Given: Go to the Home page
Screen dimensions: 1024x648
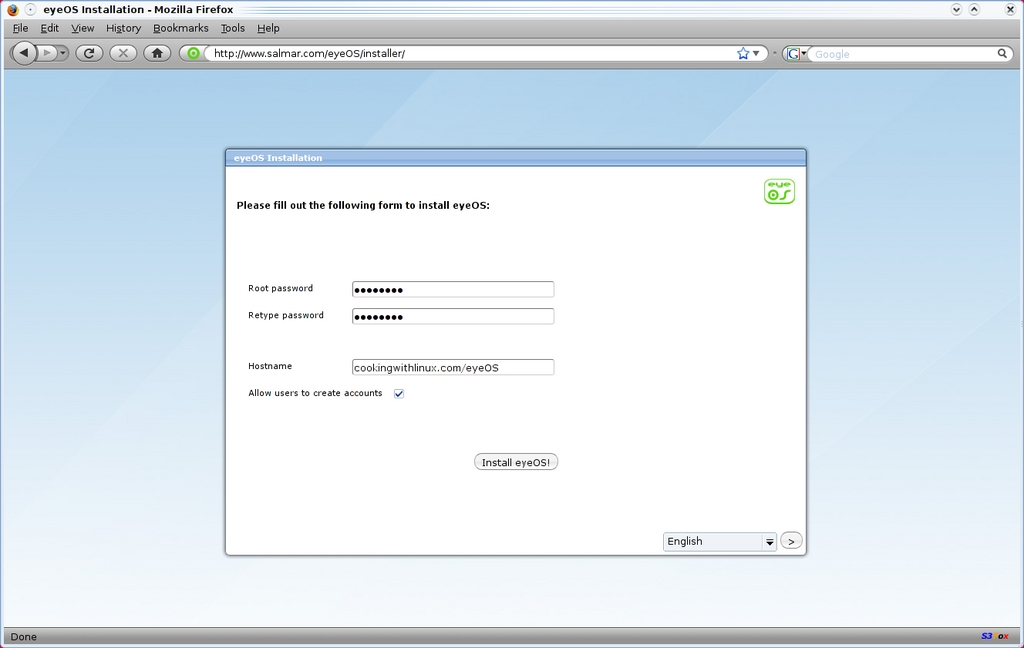Looking at the screenshot, I should (157, 53).
